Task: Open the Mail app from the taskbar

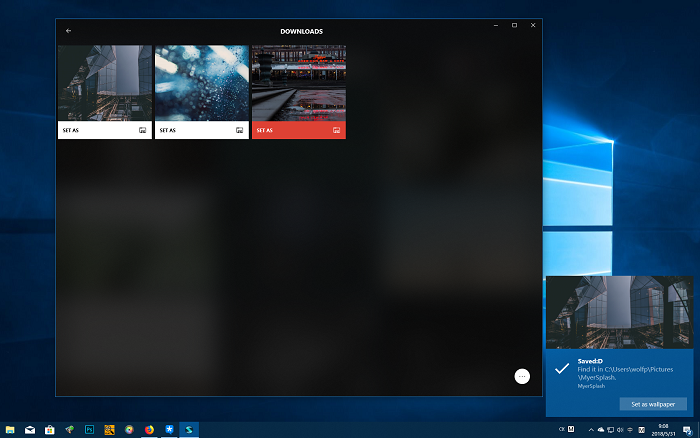Action: 30,430
